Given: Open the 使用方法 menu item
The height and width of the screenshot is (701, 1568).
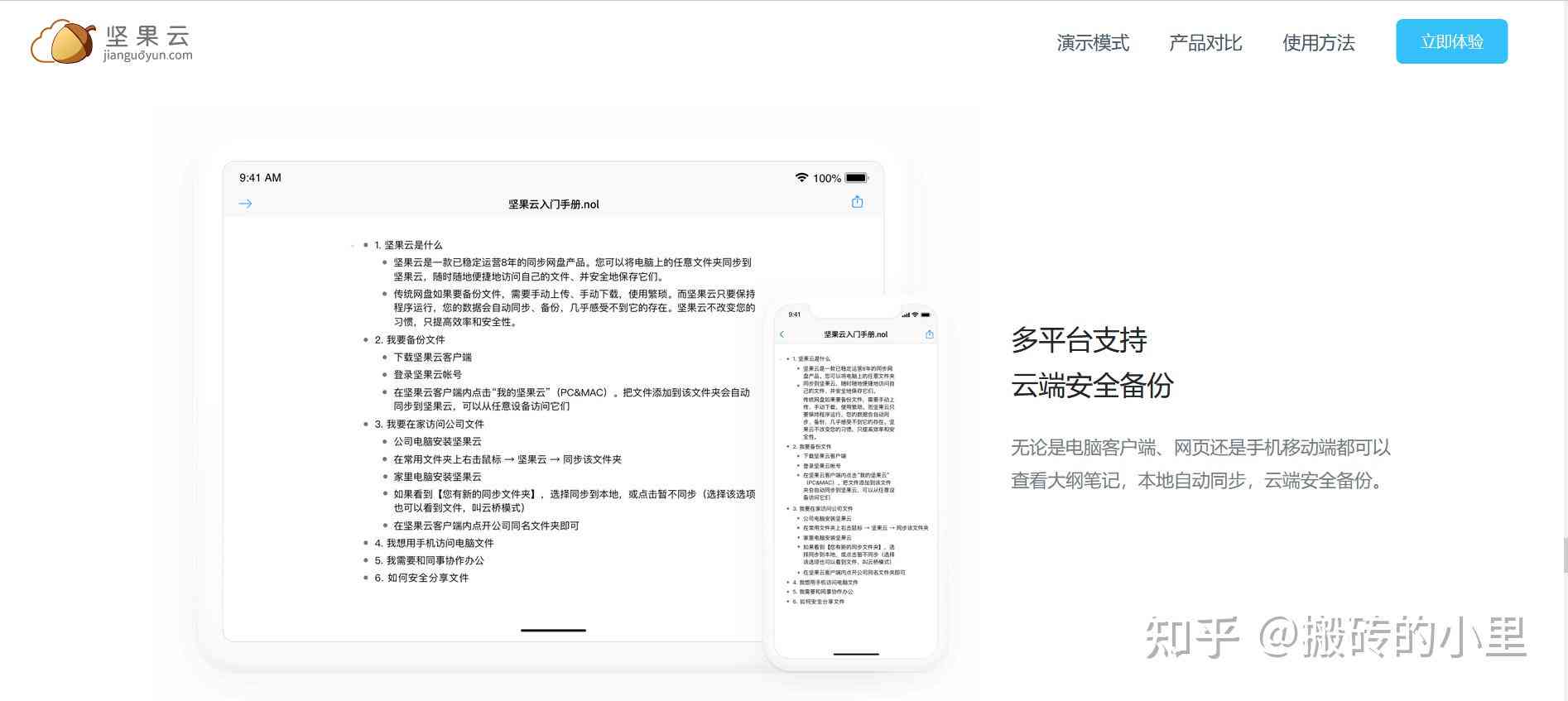Looking at the screenshot, I should click(1318, 42).
